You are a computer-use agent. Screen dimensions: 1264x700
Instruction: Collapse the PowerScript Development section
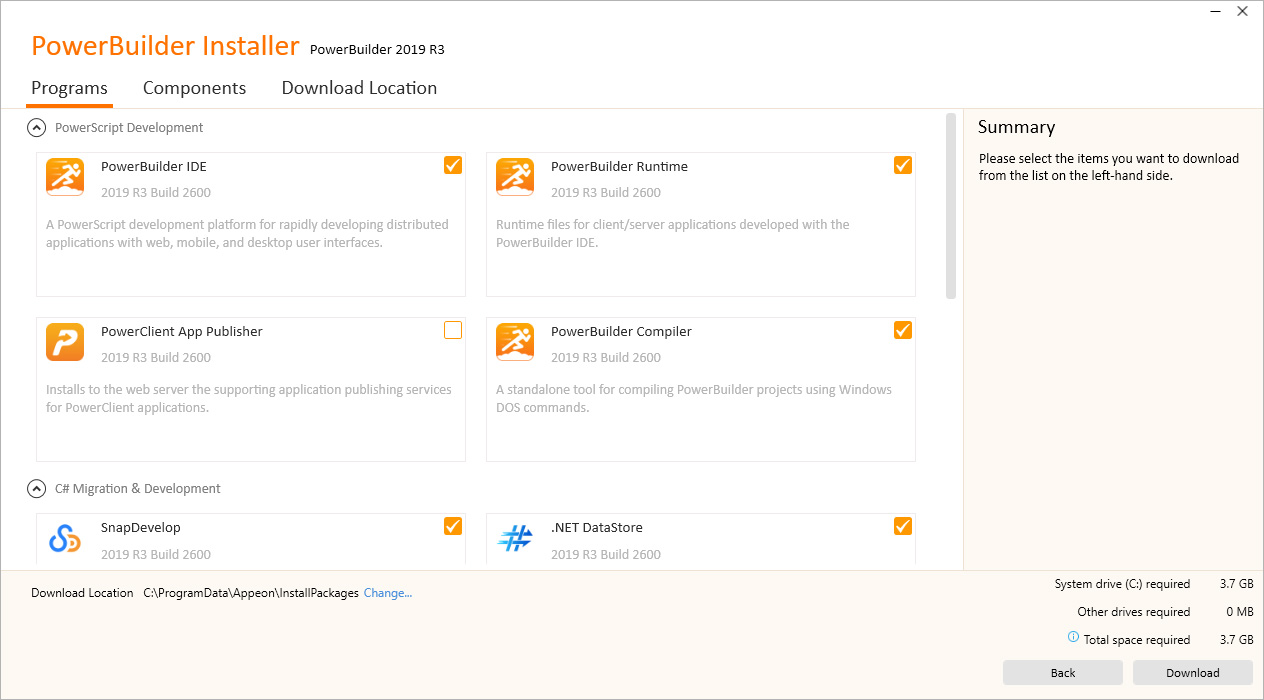click(37, 128)
